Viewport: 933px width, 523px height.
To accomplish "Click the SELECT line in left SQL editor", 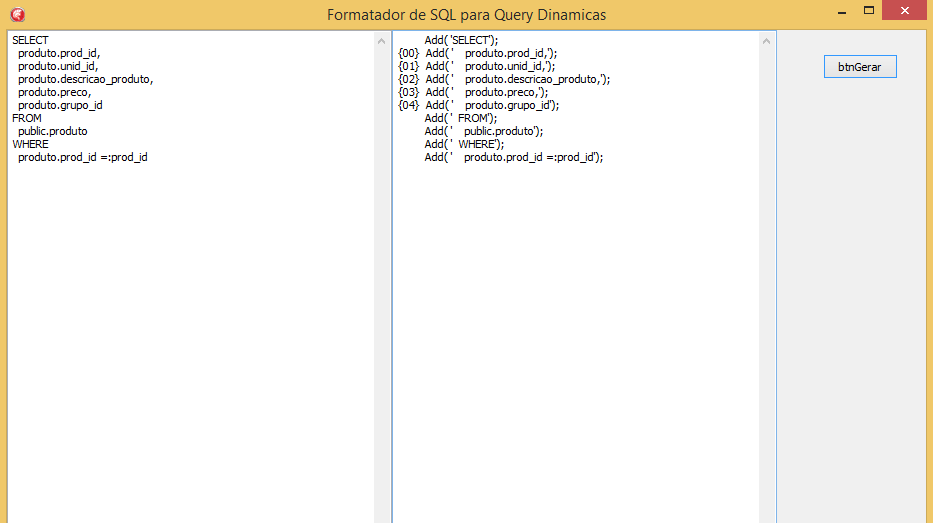I will point(30,40).
